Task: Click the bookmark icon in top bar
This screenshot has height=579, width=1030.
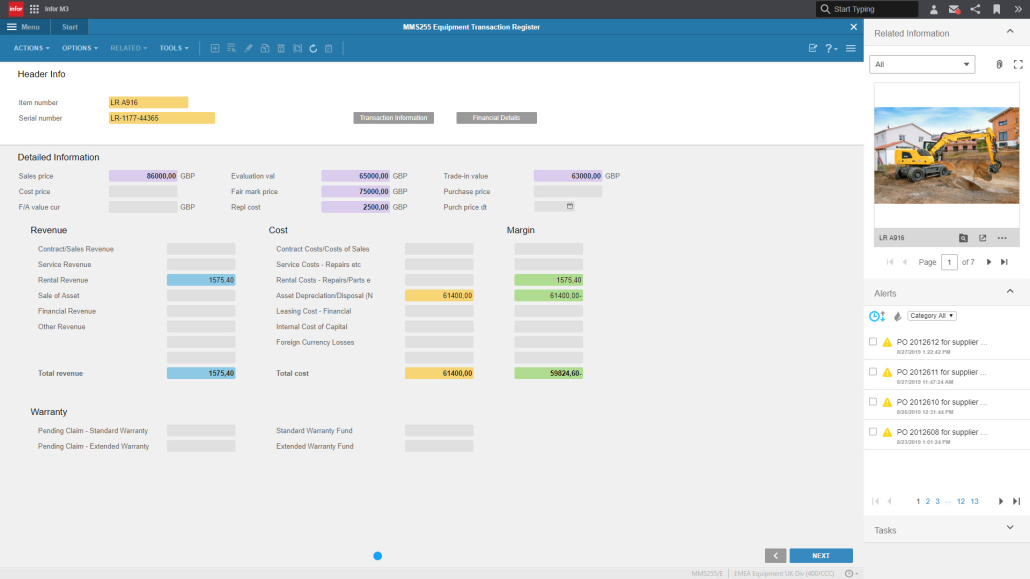Action: click(996, 9)
